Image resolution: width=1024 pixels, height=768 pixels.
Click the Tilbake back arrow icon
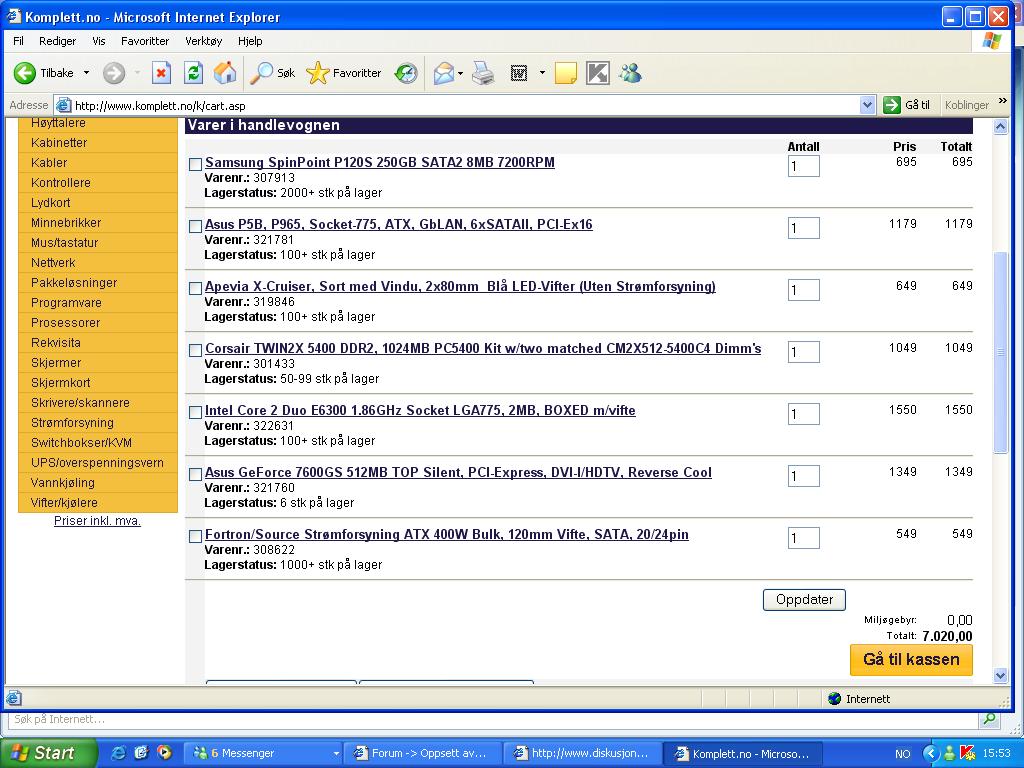click(25, 72)
